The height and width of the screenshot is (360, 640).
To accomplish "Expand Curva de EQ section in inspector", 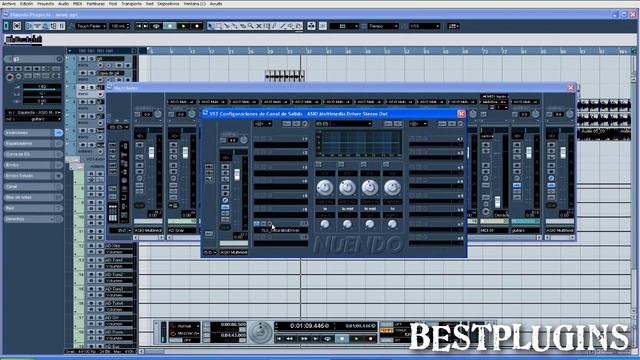I will point(33,154).
